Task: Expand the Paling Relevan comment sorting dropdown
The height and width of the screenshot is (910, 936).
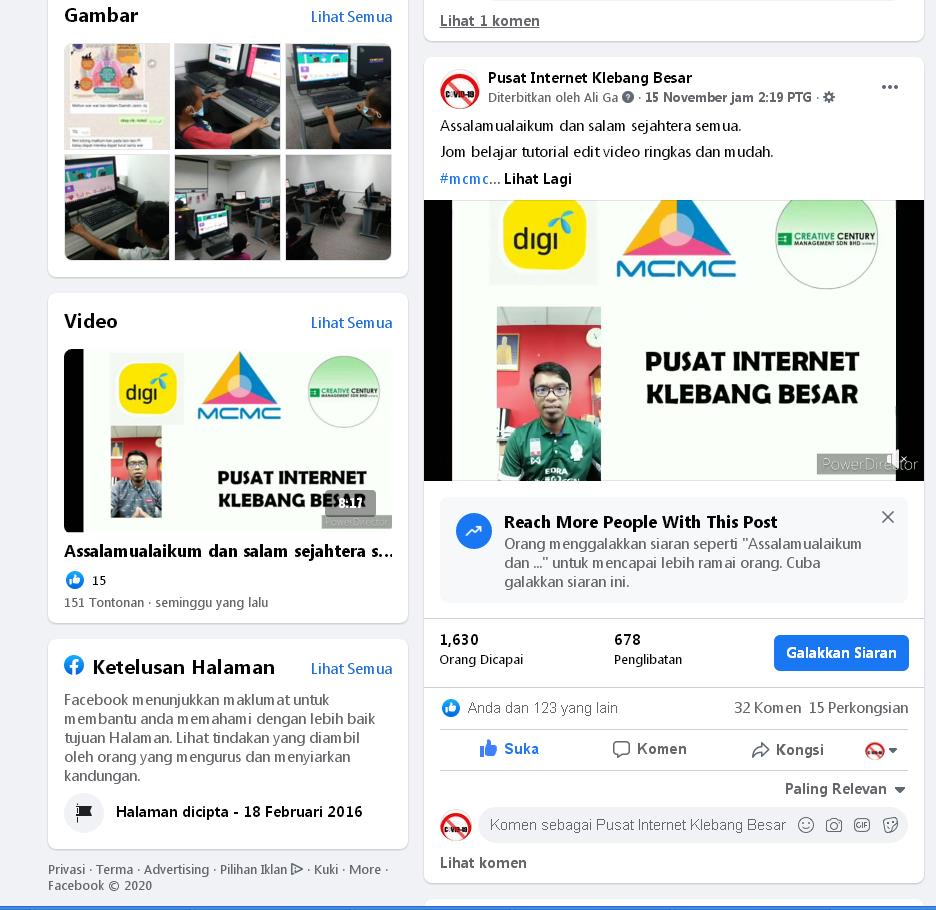Action: point(845,789)
